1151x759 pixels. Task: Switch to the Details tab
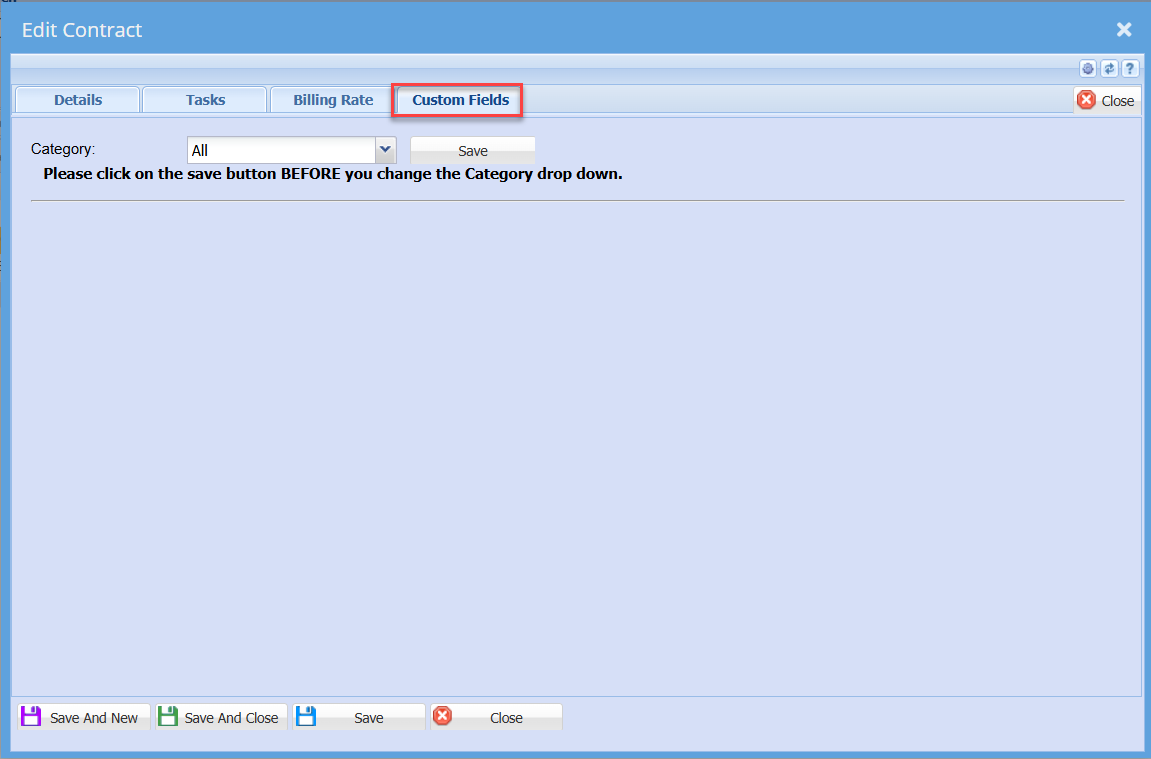78,100
